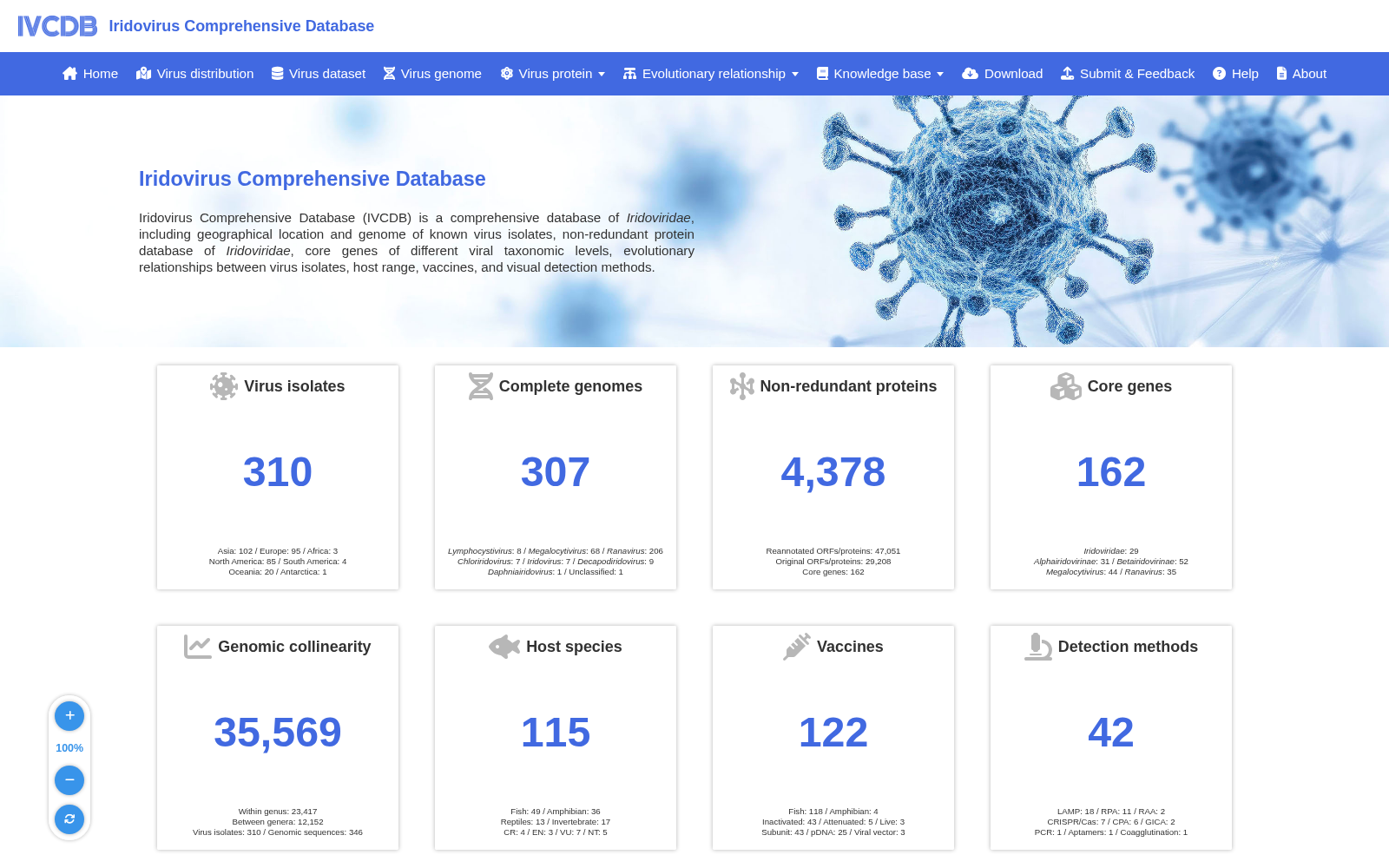Click the Core genes cubes icon
The image size is (1389, 868).
[x=1065, y=386]
